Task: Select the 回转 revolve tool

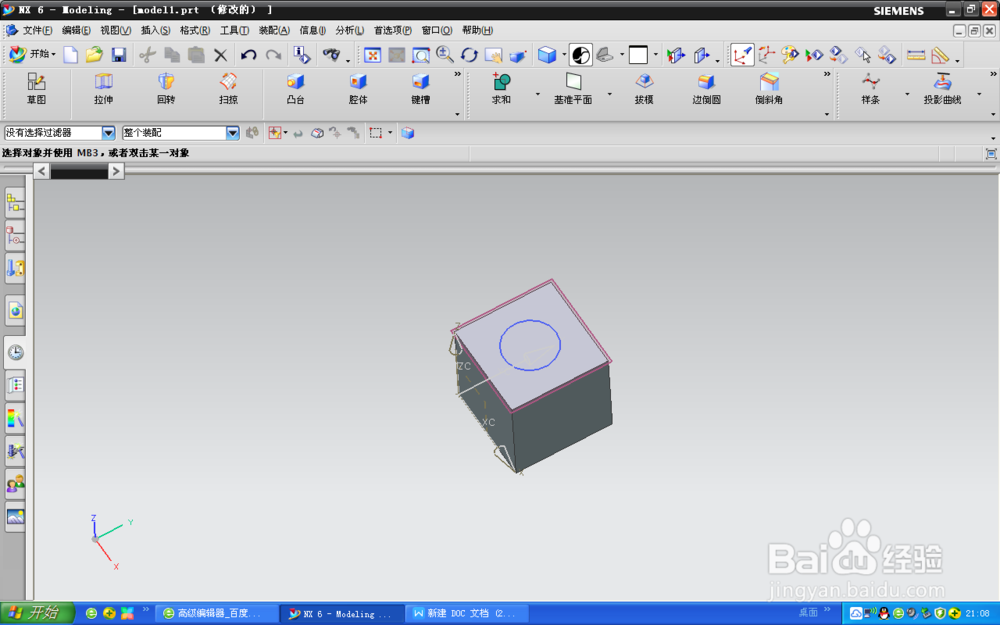Action: tap(166, 89)
